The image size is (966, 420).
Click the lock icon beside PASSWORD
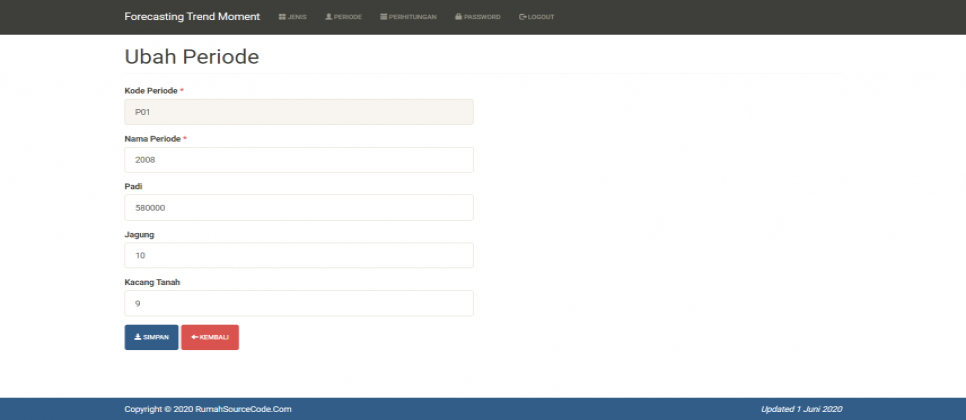click(x=458, y=17)
